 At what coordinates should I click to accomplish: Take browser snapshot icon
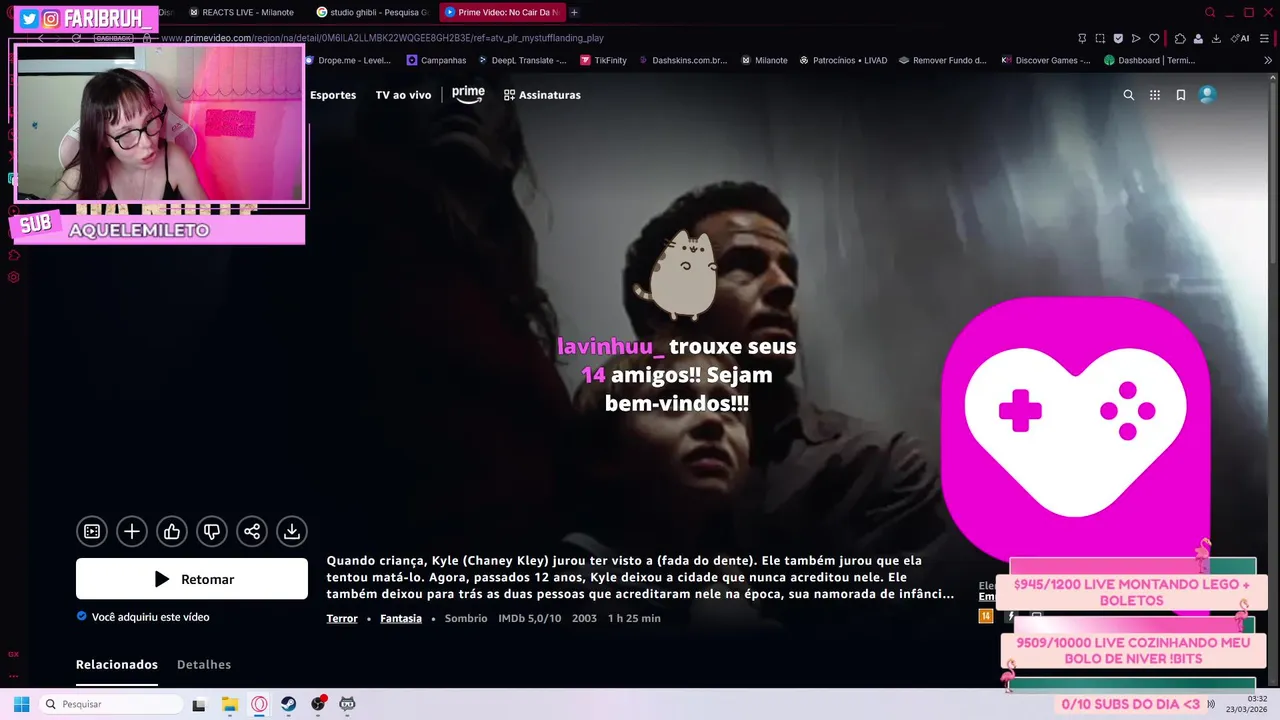tap(1100, 38)
